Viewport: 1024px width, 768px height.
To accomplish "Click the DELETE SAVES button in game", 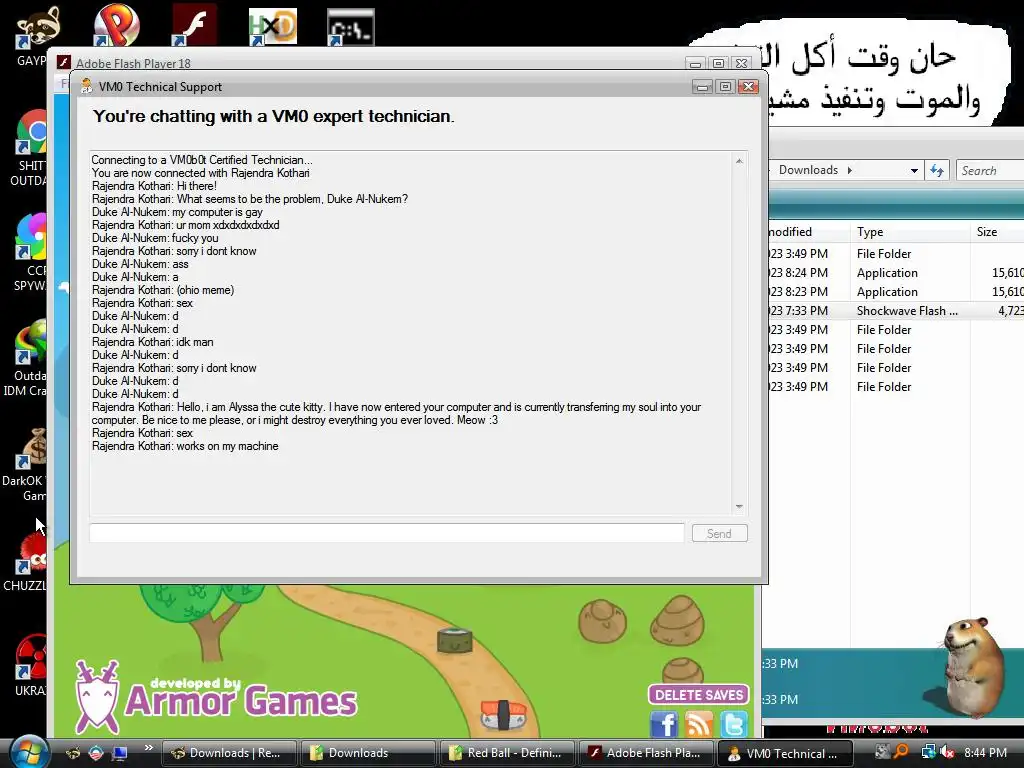I will 699,695.
